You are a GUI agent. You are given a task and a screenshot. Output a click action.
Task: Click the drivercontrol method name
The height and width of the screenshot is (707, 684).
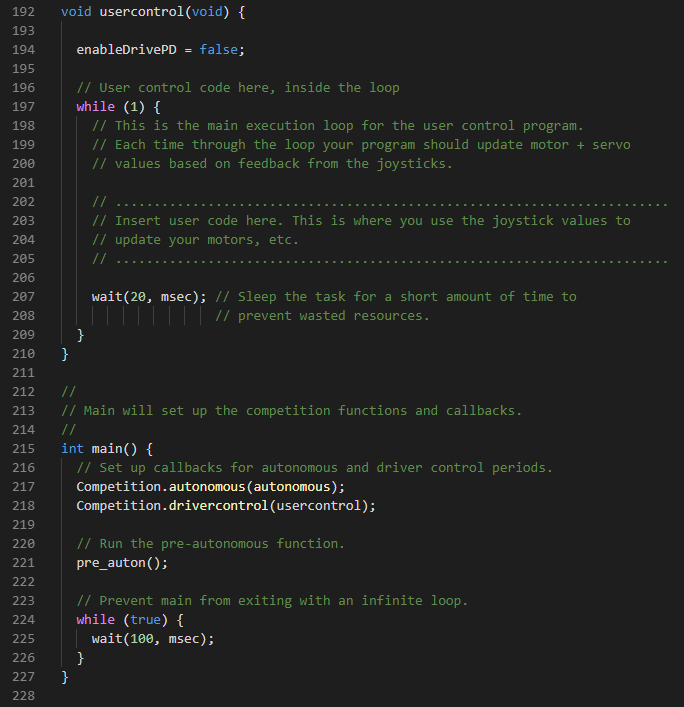coord(218,506)
